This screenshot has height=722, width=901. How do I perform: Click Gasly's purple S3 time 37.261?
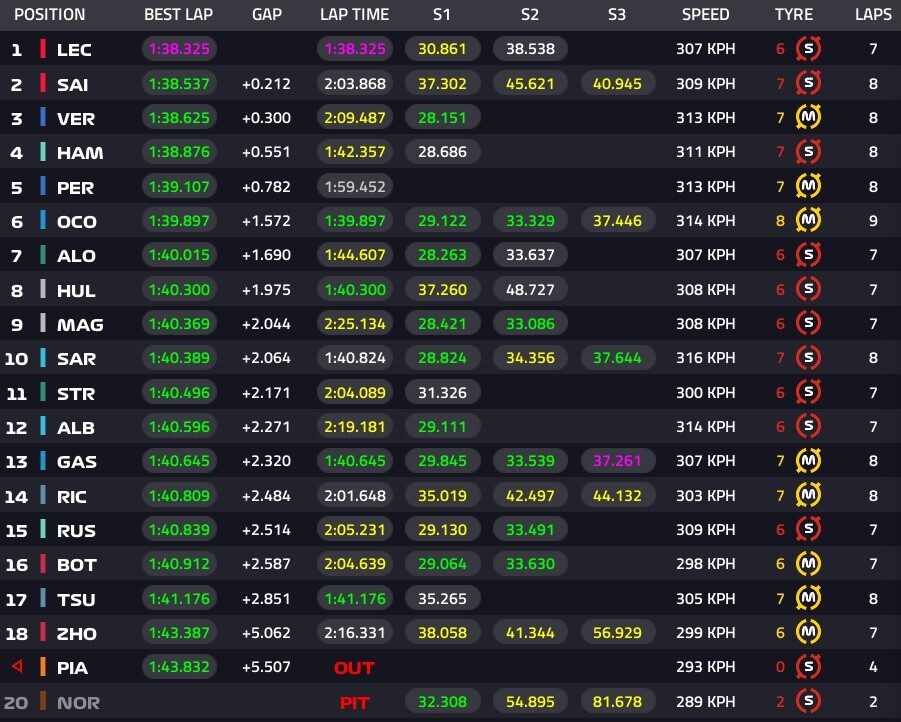(617, 461)
